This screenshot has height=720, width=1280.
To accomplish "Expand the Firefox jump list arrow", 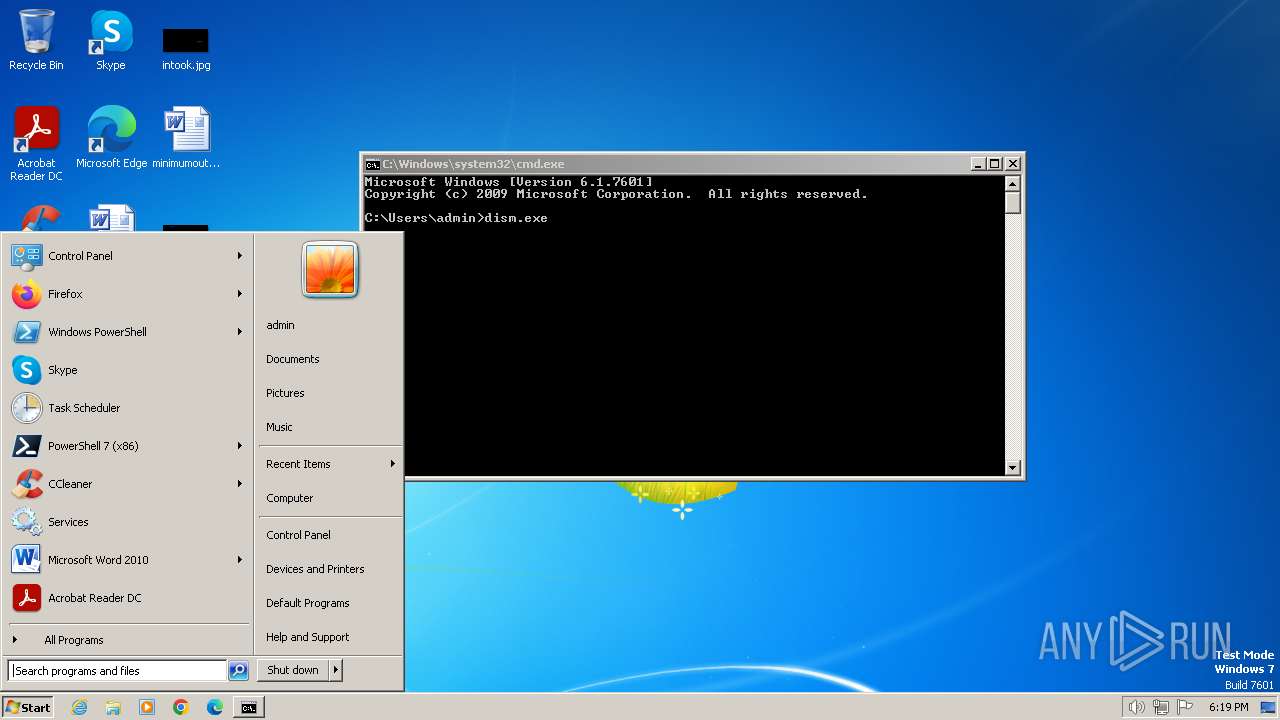I will click(240, 294).
